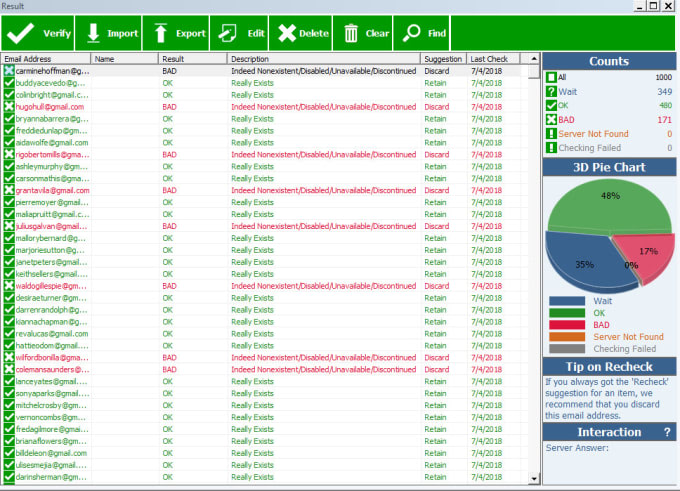The height and width of the screenshot is (491, 680).
Task: Click the Export up-arrow icon
Action: click(160, 33)
